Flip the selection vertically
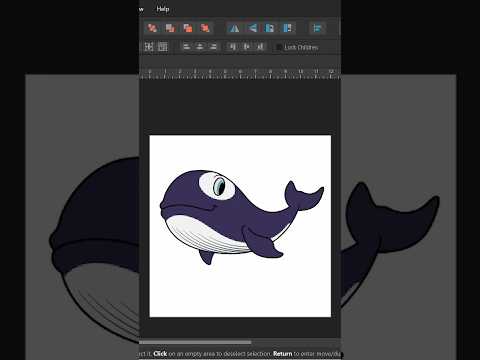The width and height of the screenshot is (480, 360). tap(252, 28)
